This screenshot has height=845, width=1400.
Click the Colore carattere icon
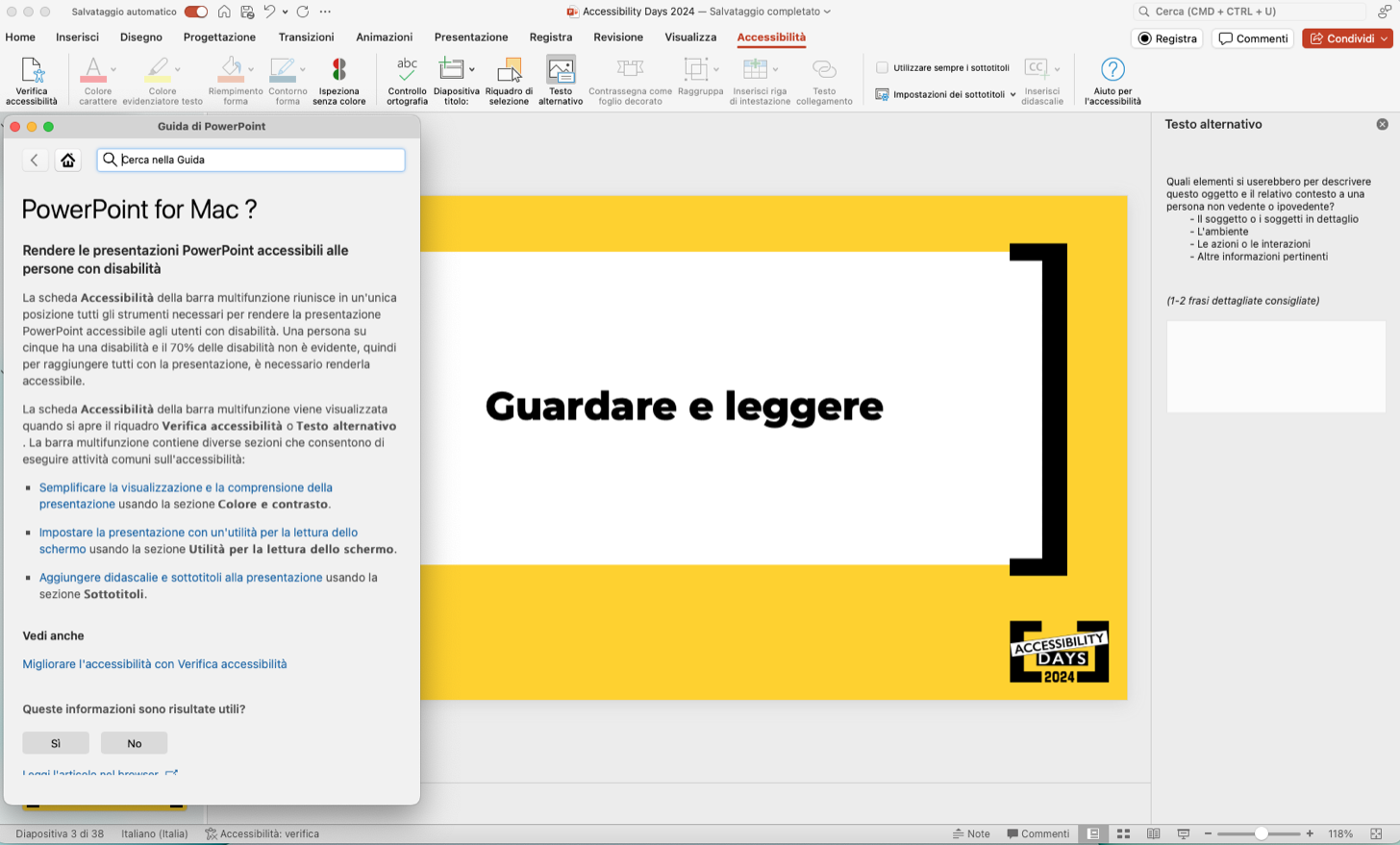pyautogui.click(x=93, y=70)
